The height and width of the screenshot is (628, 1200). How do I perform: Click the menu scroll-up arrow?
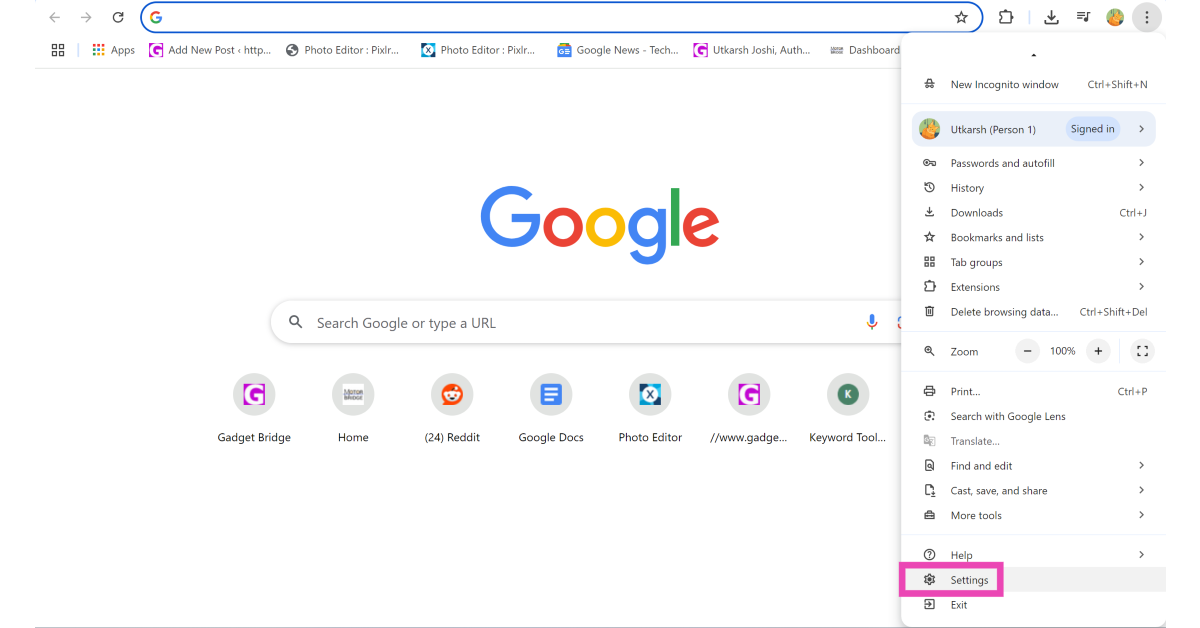tap(1034, 55)
